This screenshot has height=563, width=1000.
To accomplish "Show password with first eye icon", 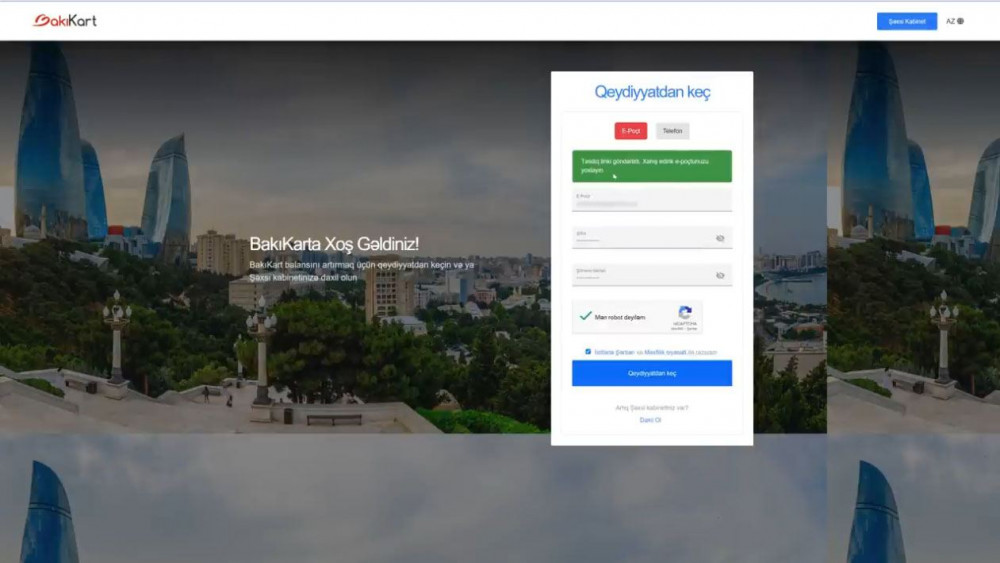I will [720, 238].
